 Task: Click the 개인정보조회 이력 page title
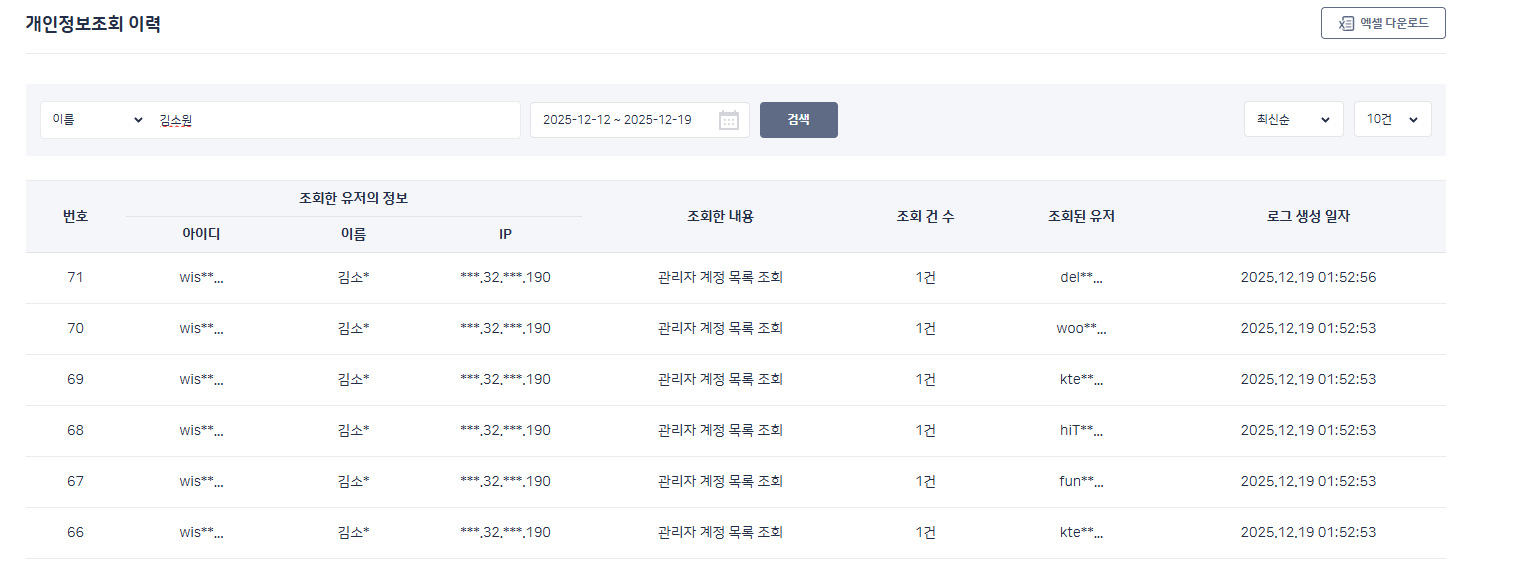93,25
